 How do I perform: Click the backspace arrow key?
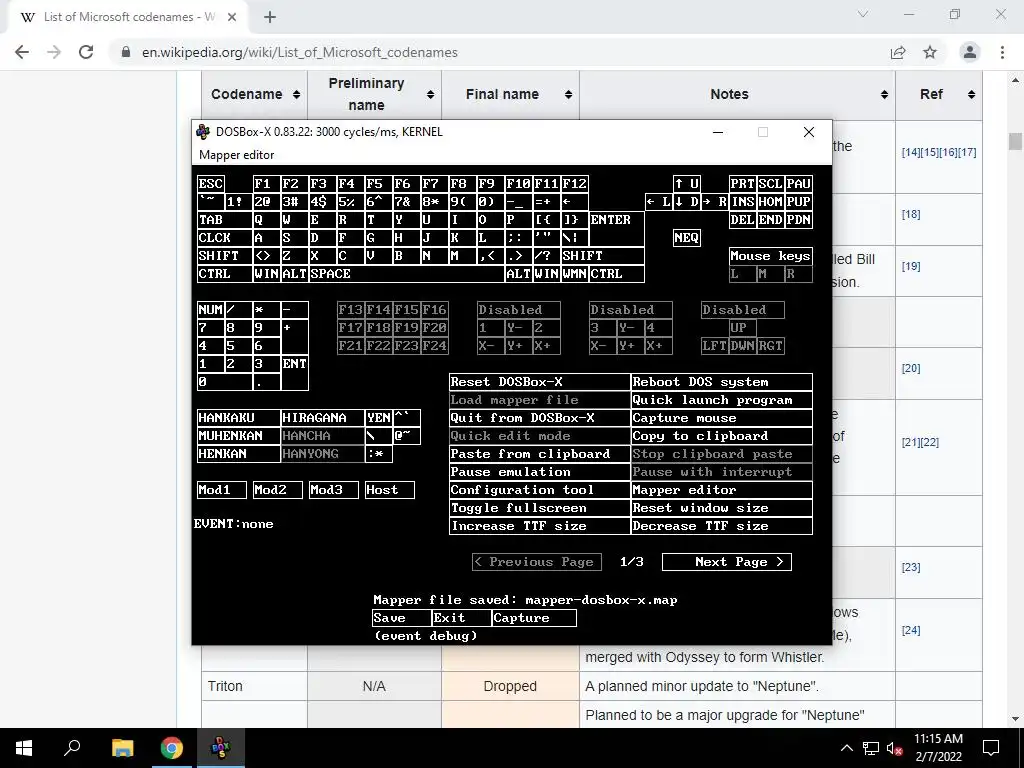pyautogui.click(x=575, y=202)
